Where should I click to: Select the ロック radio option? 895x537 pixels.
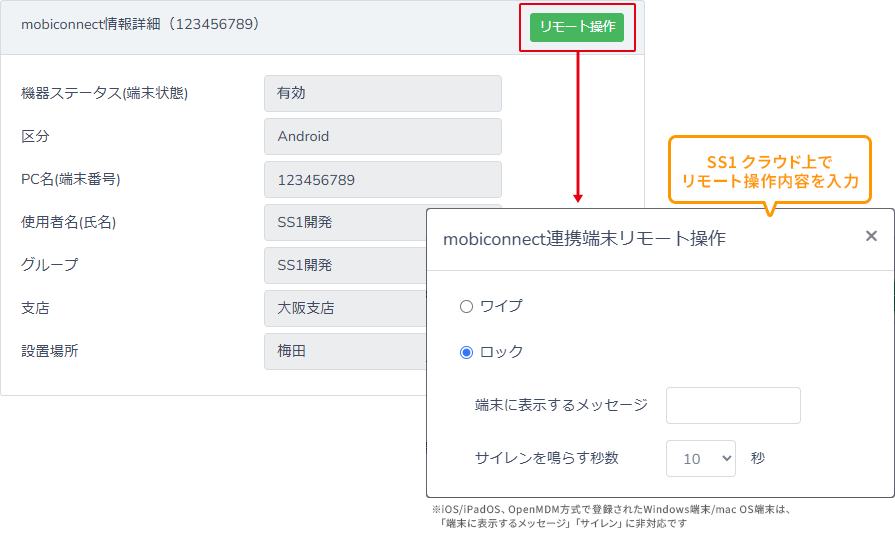466,352
